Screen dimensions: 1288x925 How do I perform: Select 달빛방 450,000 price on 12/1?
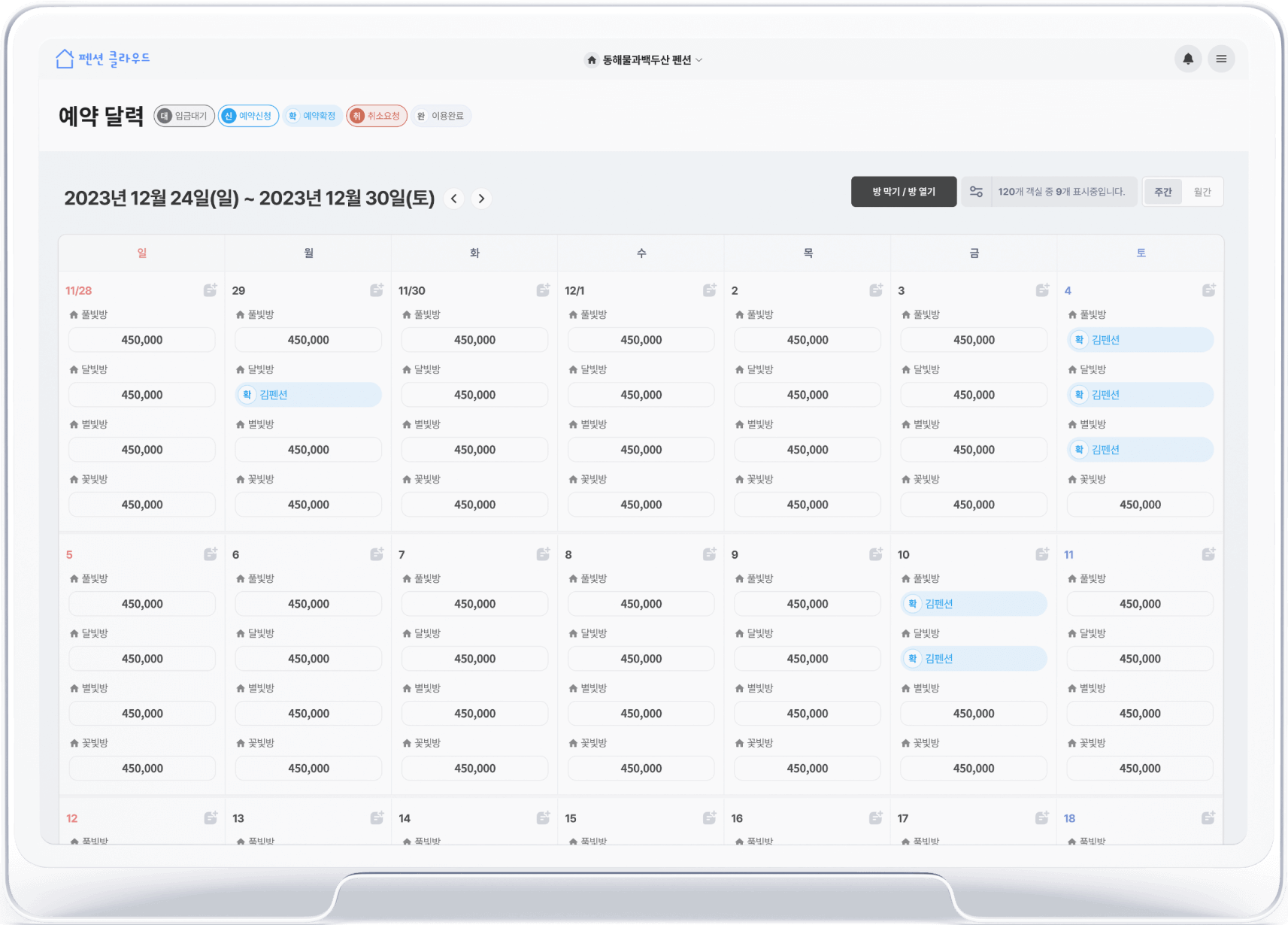(x=641, y=395)
